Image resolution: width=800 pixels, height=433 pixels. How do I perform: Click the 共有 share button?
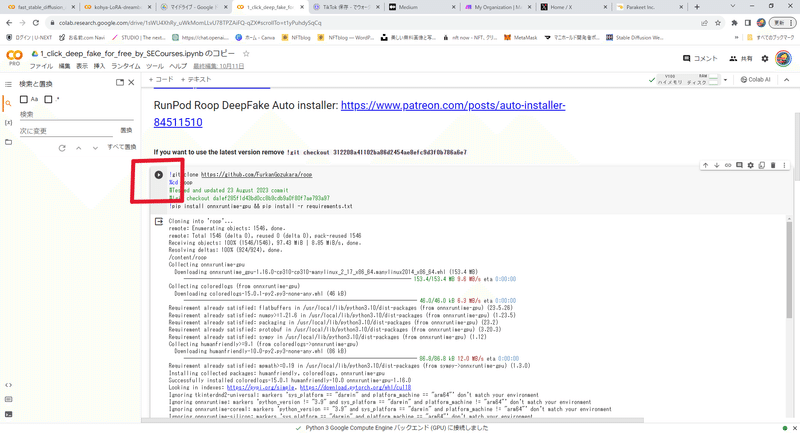click(741, 59)
